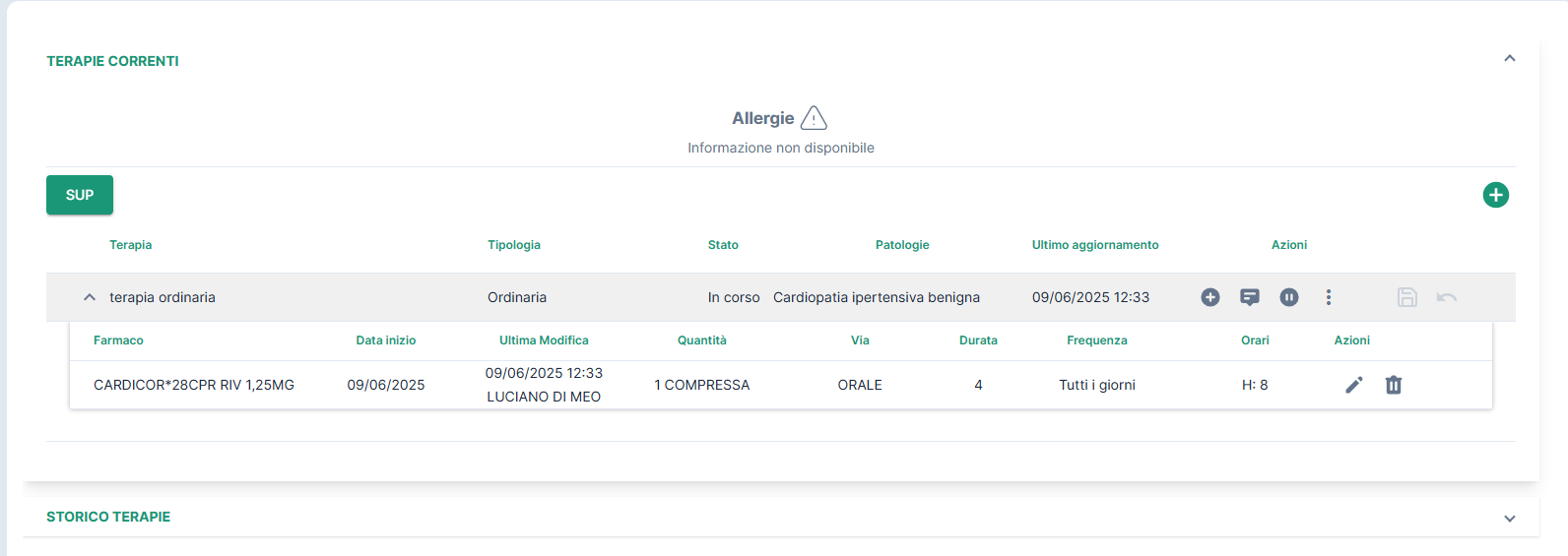1568x556 pixels.
Task: Click the Terapia column header
Action: point(130,245)
